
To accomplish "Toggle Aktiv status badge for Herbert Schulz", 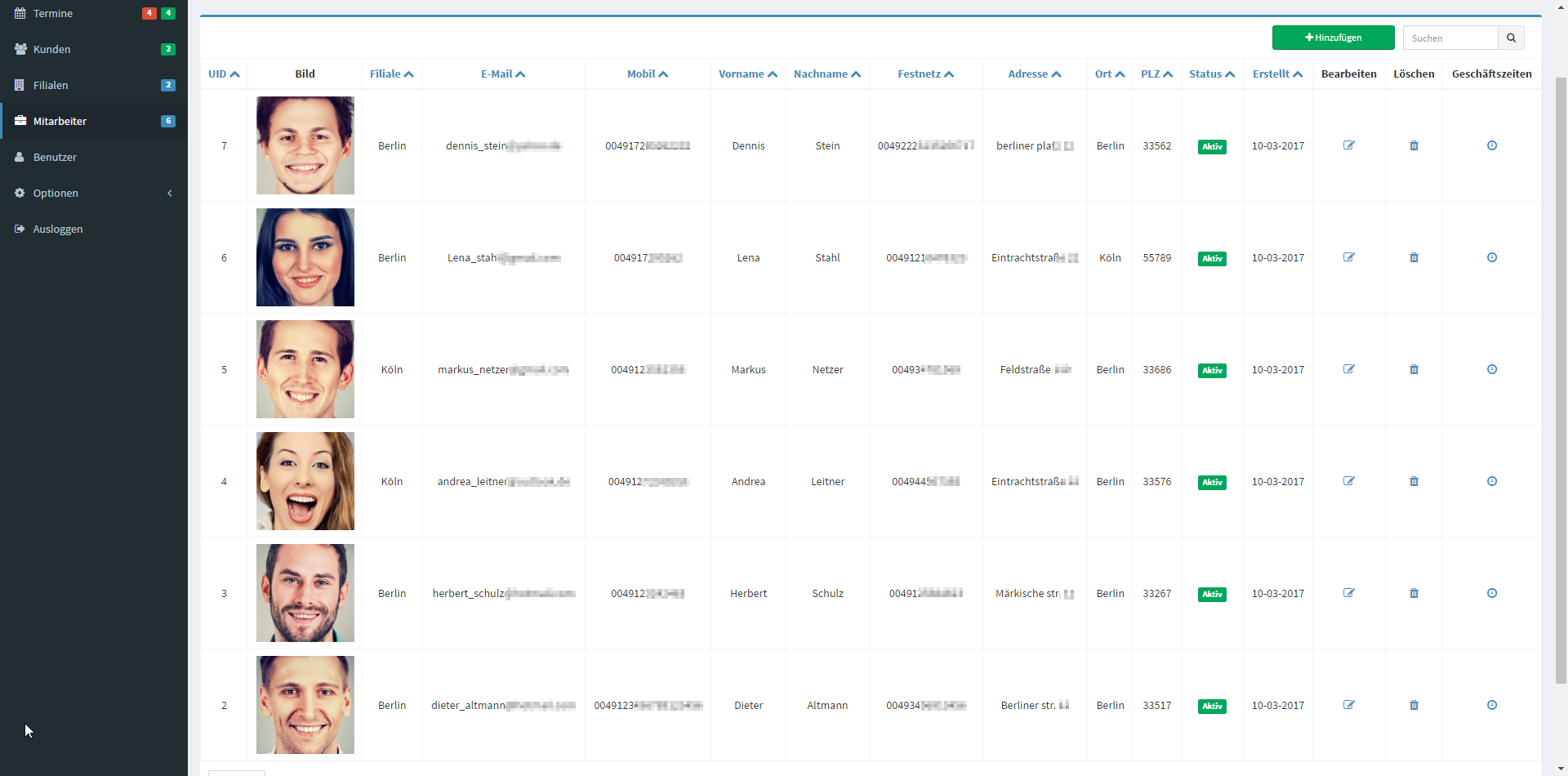I will coord(1212,595).
